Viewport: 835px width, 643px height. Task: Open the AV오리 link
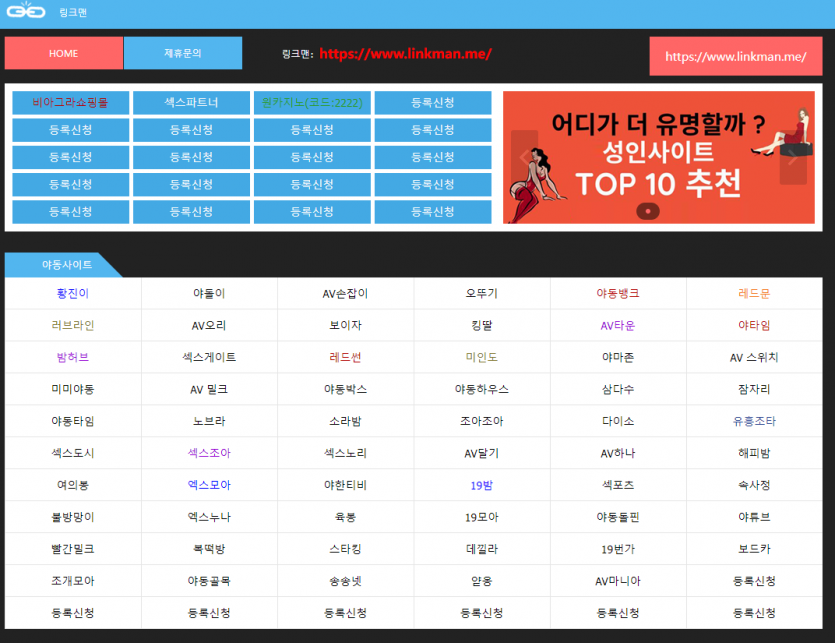[209, 325]
